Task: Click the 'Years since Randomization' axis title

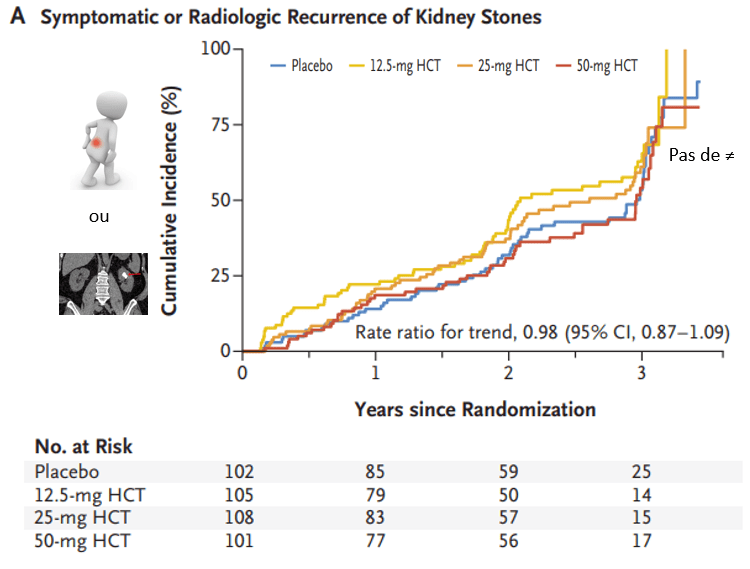Action: pyautogui.click(x=475, y=409)
